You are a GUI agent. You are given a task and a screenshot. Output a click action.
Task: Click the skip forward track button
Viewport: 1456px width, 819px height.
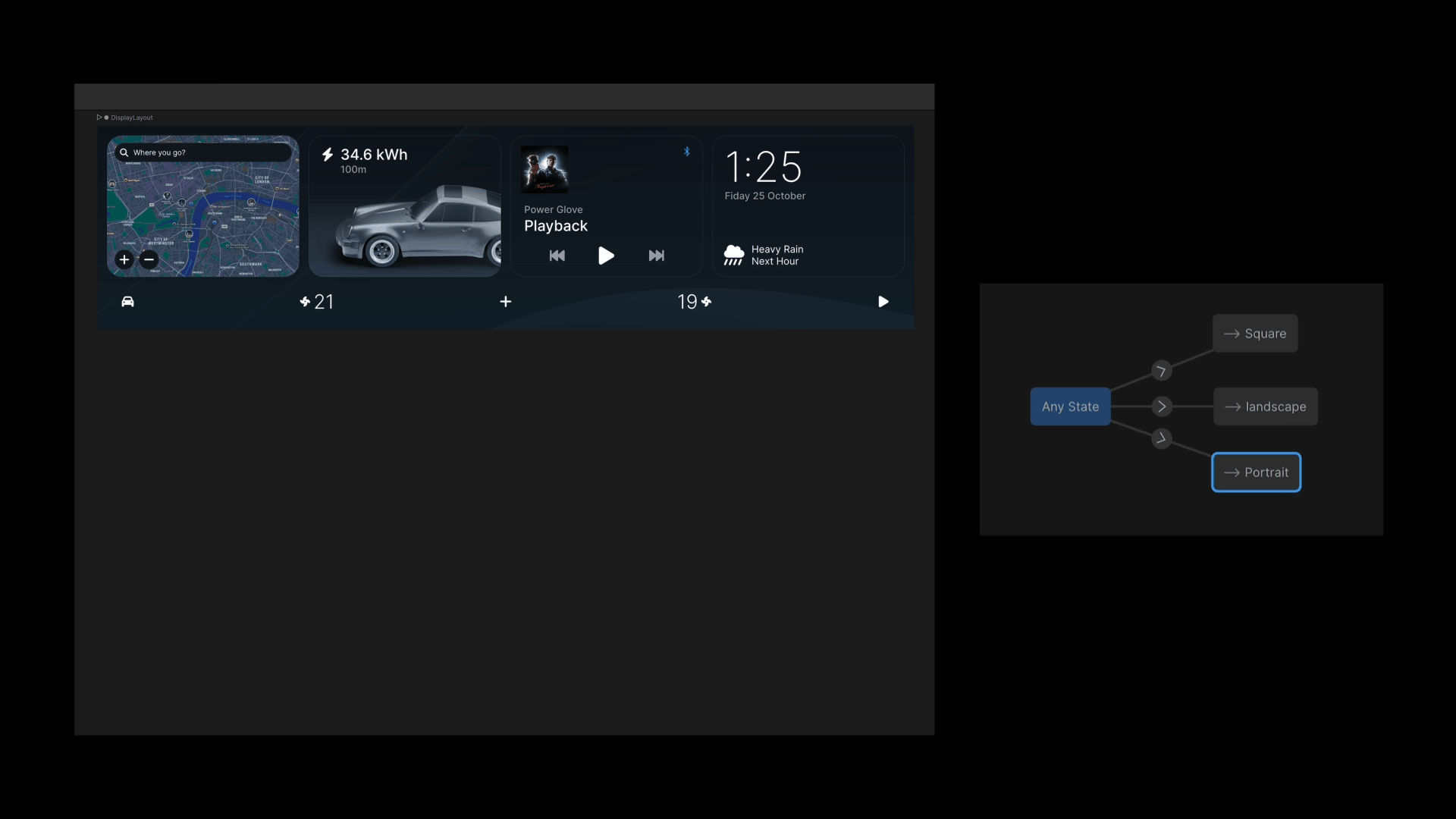656,256
